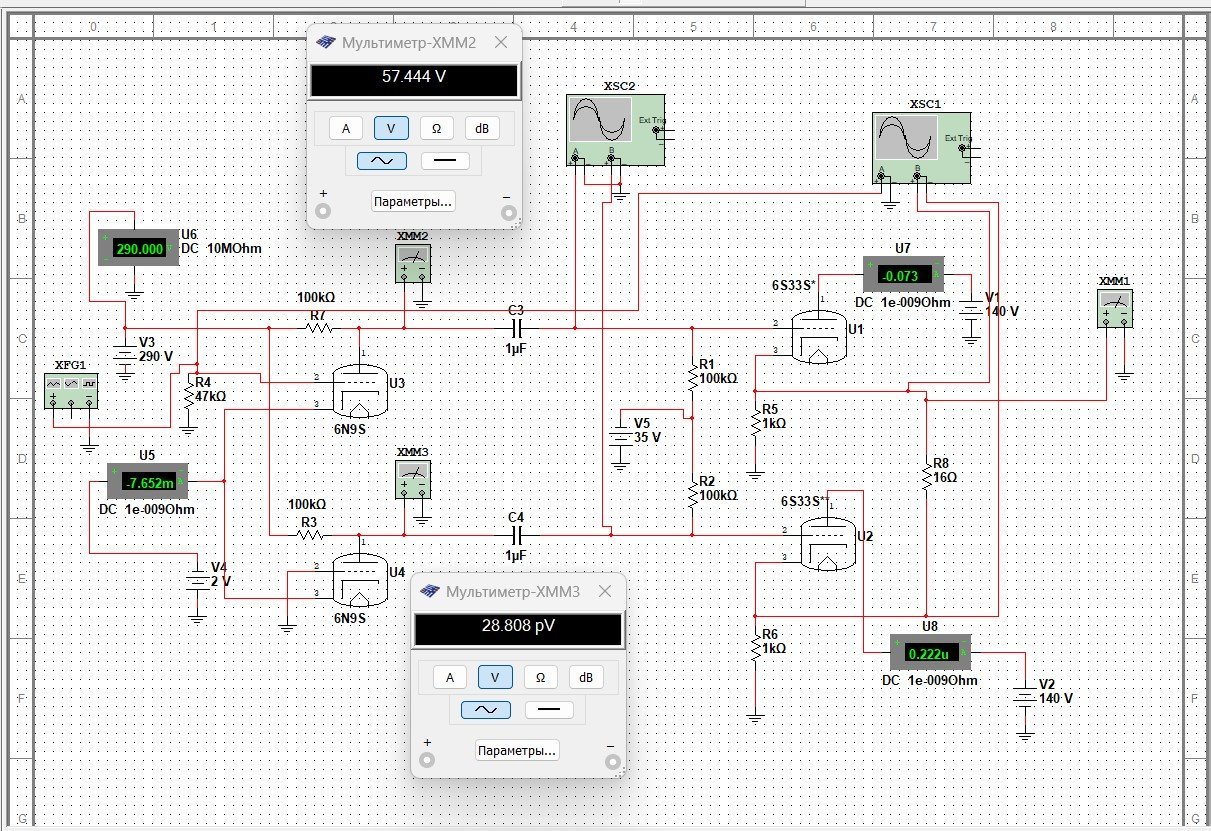The width and height of the screenshot is (1211, 831).
Task: Select voltmeter (V) mode in the XMM3 multimeter
Action: (494, 677)
